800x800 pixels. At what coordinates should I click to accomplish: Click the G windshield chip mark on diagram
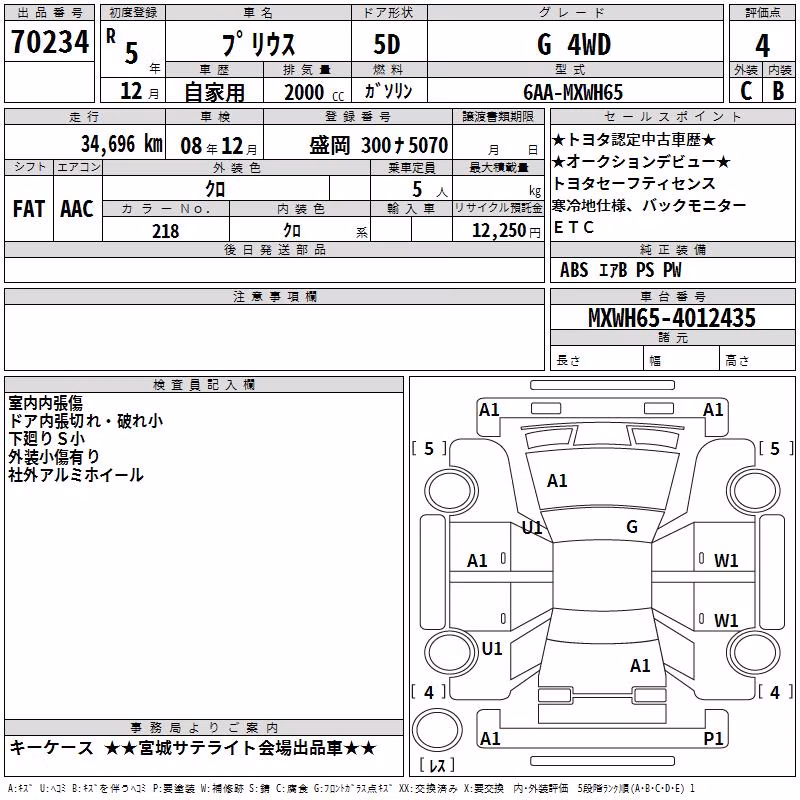(632, 527)
